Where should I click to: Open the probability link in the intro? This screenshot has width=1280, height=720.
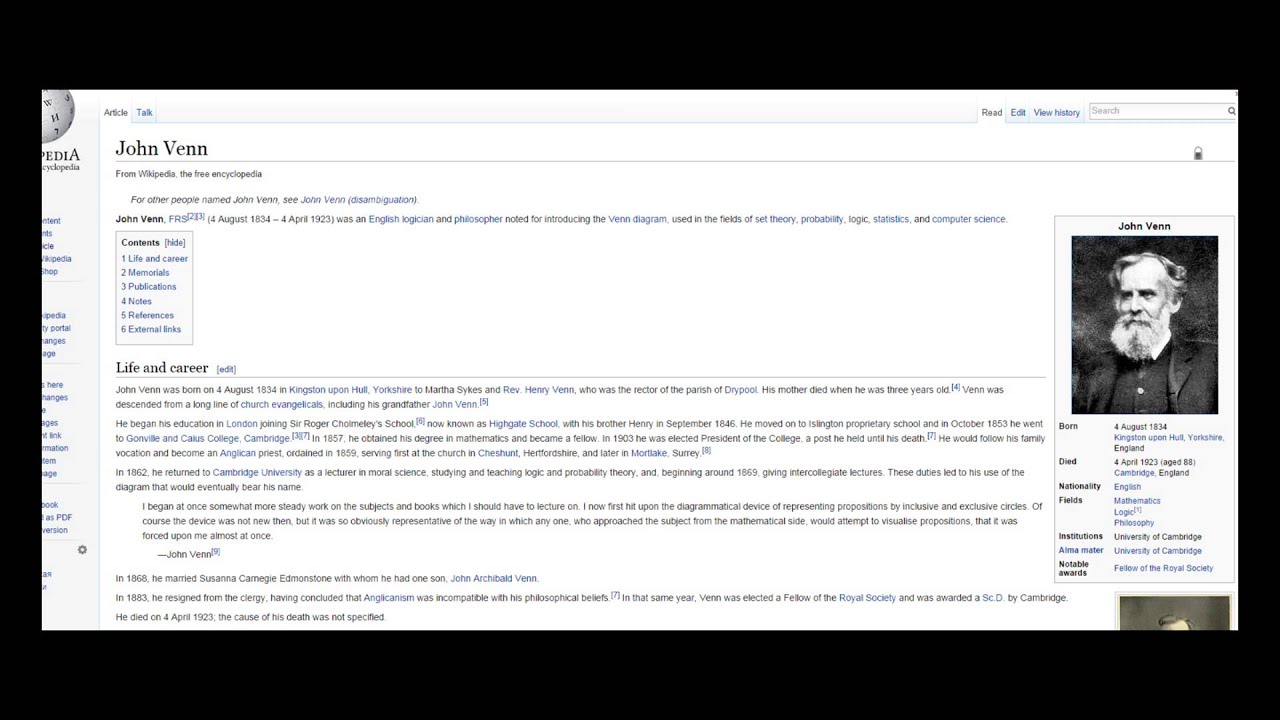pos(822,220)
